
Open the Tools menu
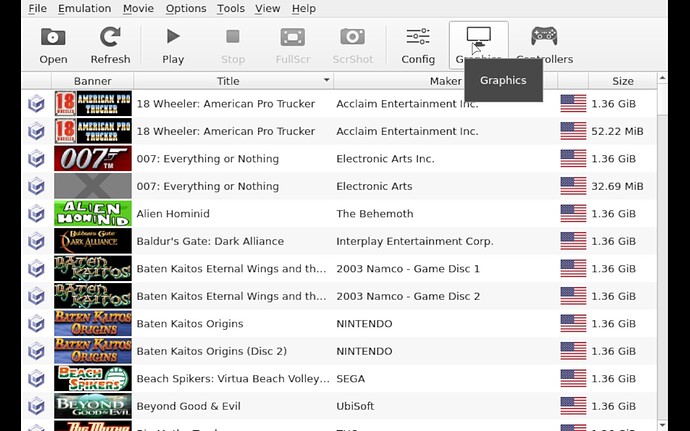pos(231,8)
